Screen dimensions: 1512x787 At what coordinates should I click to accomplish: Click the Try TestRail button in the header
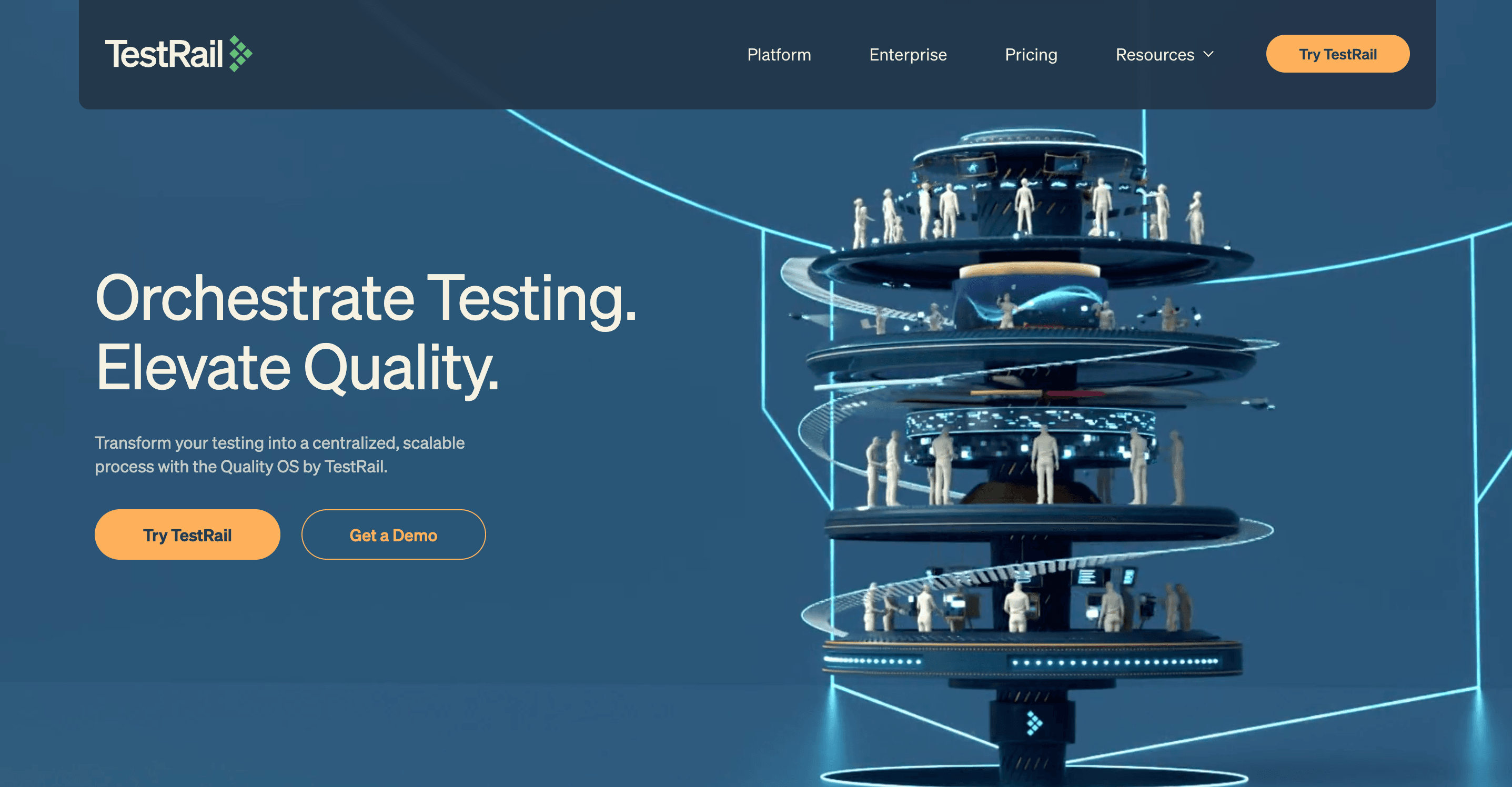(1337, 54)
